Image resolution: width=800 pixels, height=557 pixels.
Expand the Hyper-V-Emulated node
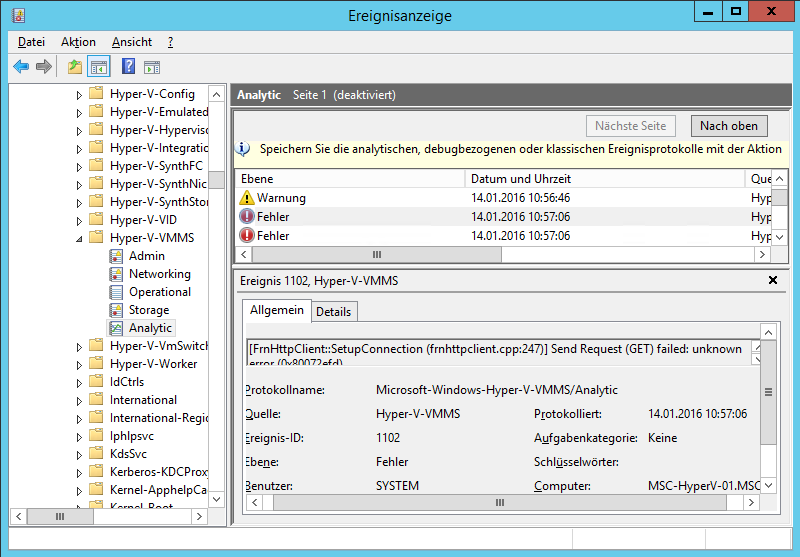(79, 113)
